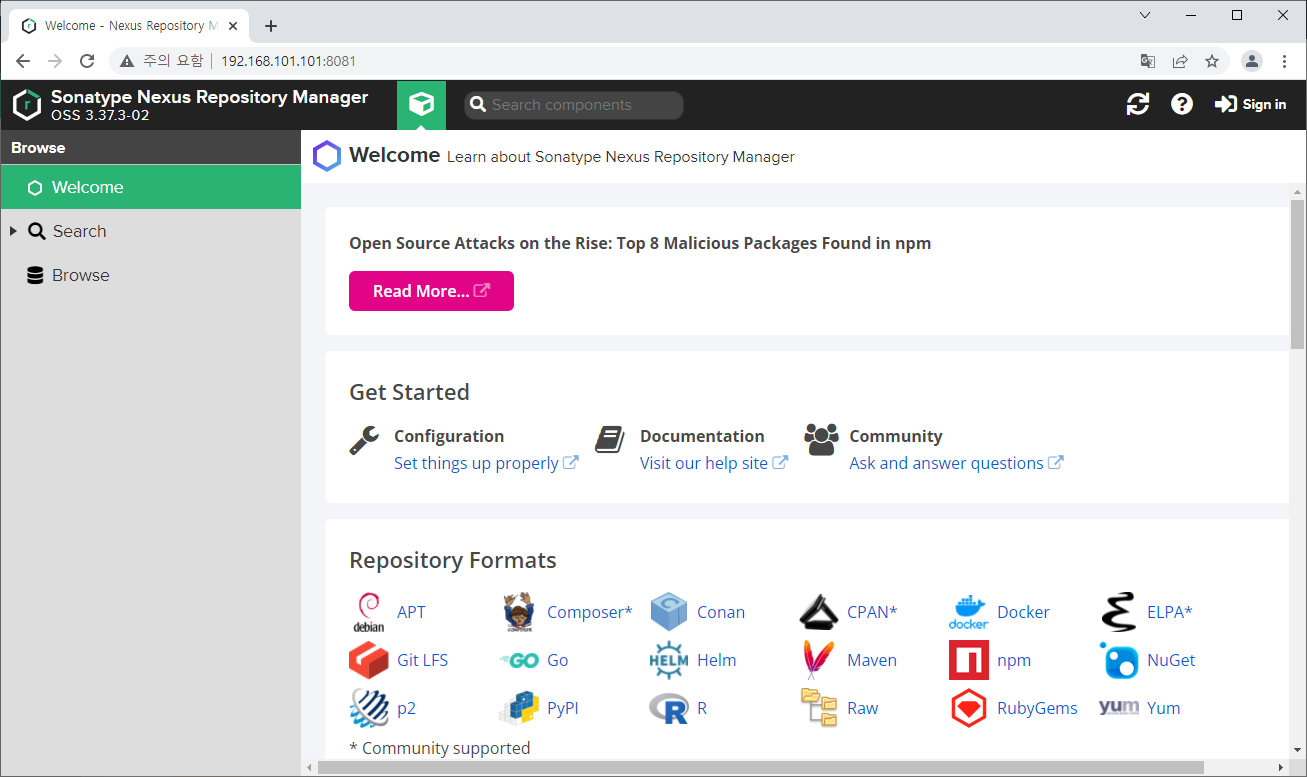Click the Helm wheel logo
1307x777 pixels.
[668, 660]
